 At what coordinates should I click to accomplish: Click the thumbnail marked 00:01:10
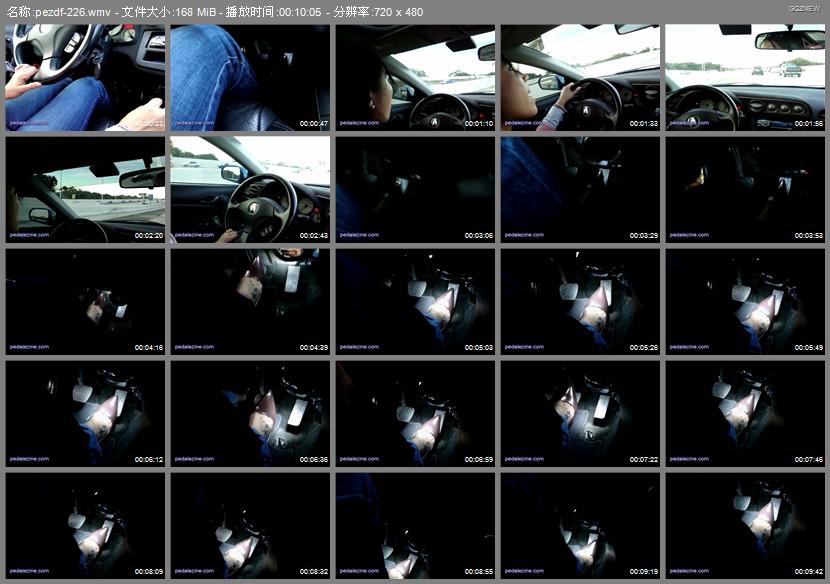(415, 78)
